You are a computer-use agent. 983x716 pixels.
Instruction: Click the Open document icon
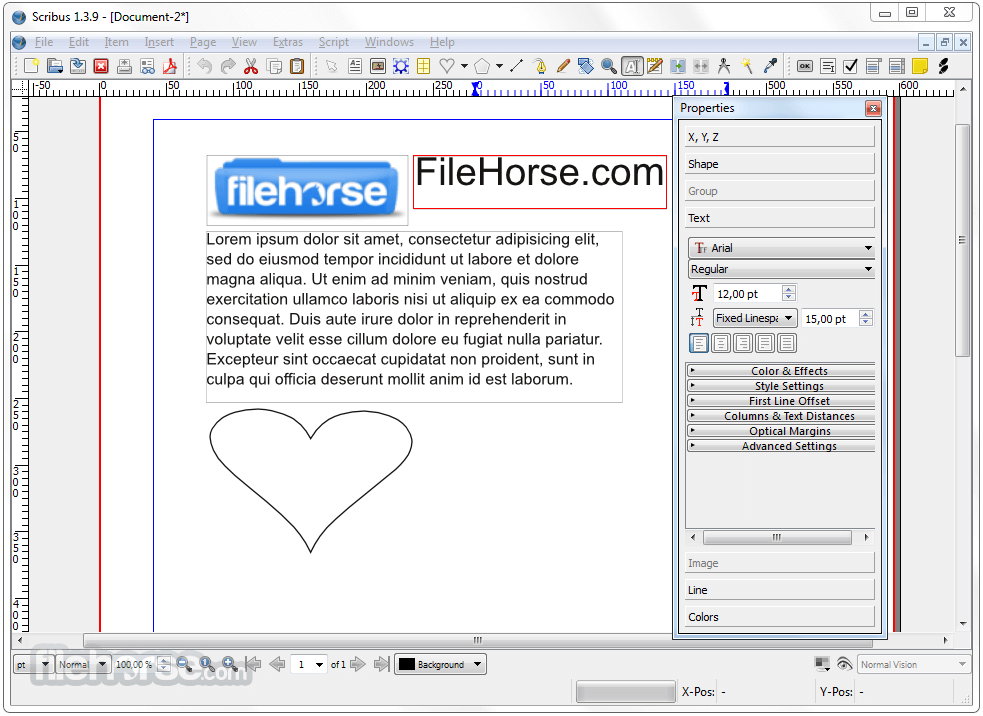[55, 66]
